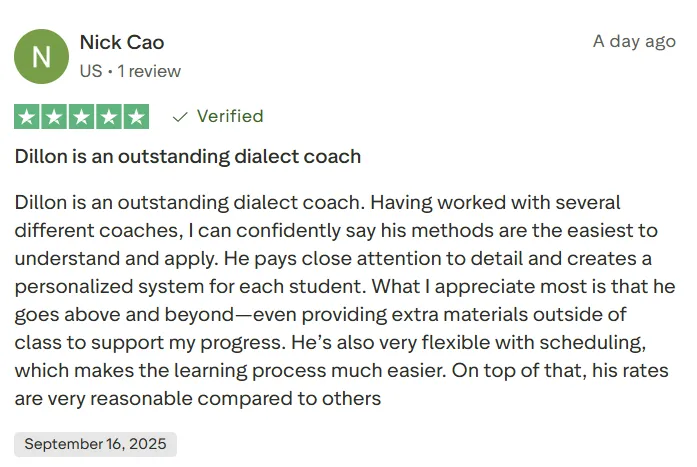Click the 'A day ago' timestamp

(634, 41)
